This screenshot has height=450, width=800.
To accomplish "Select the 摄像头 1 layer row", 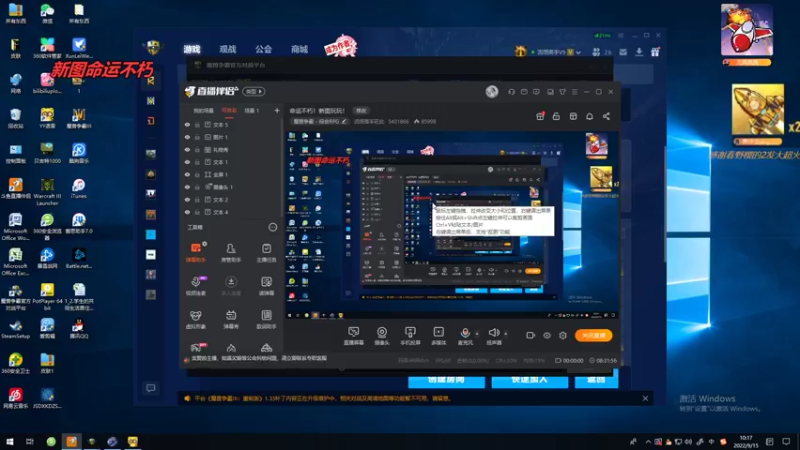I will tap(231, 187).
